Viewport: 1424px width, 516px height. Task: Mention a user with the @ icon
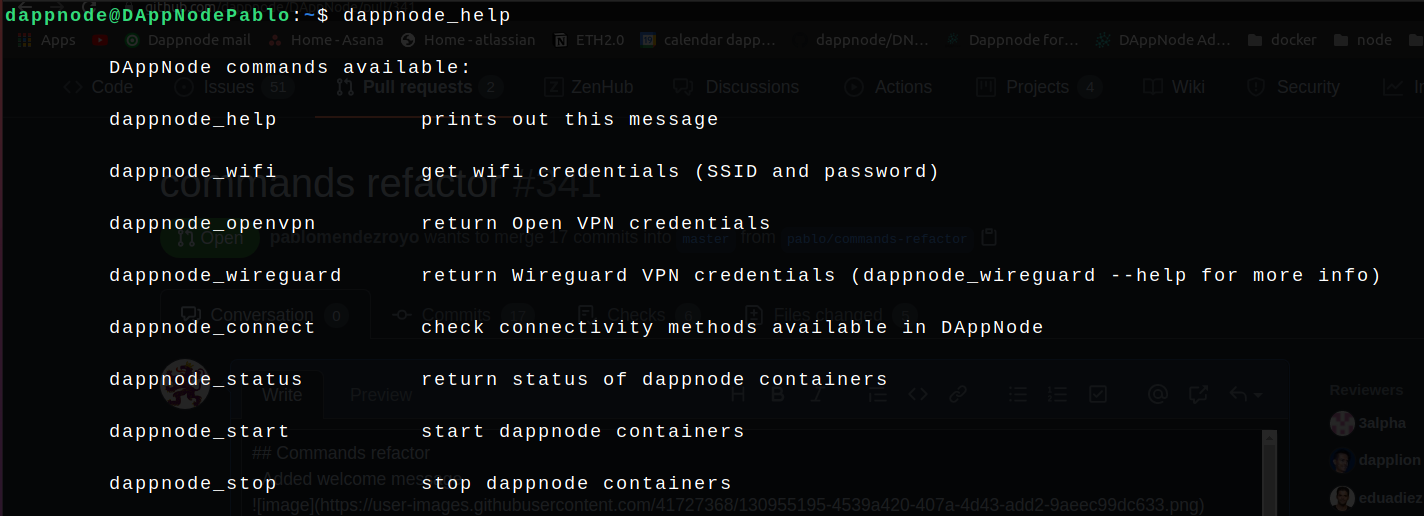(1158, 394)
